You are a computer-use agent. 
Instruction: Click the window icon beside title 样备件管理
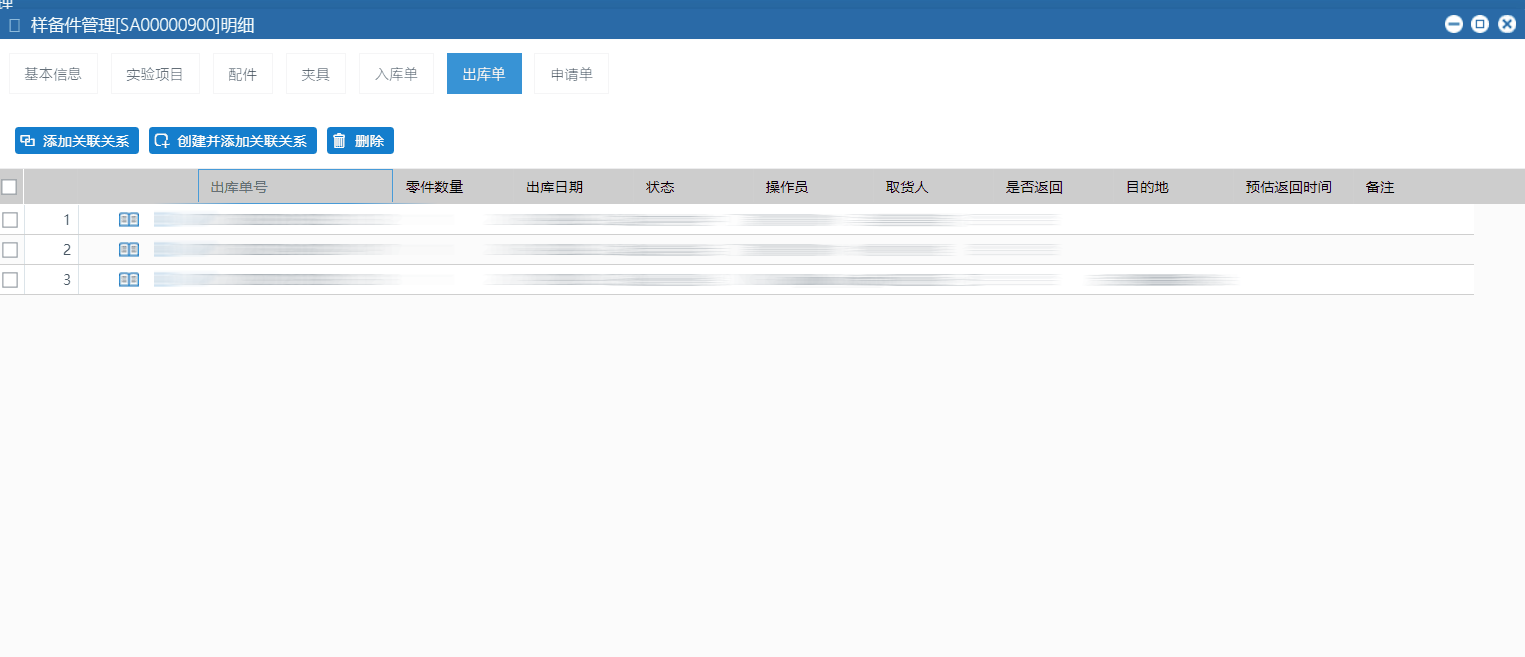(x=14, y=25)
